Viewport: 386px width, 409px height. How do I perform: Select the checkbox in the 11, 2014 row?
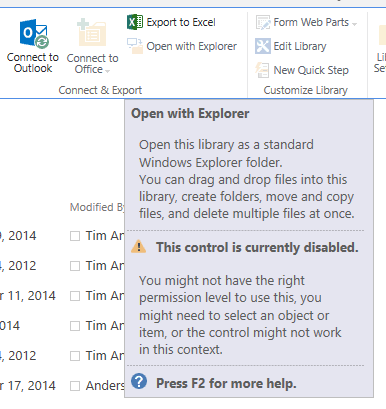pyautogui.click(x=75, y=296)
